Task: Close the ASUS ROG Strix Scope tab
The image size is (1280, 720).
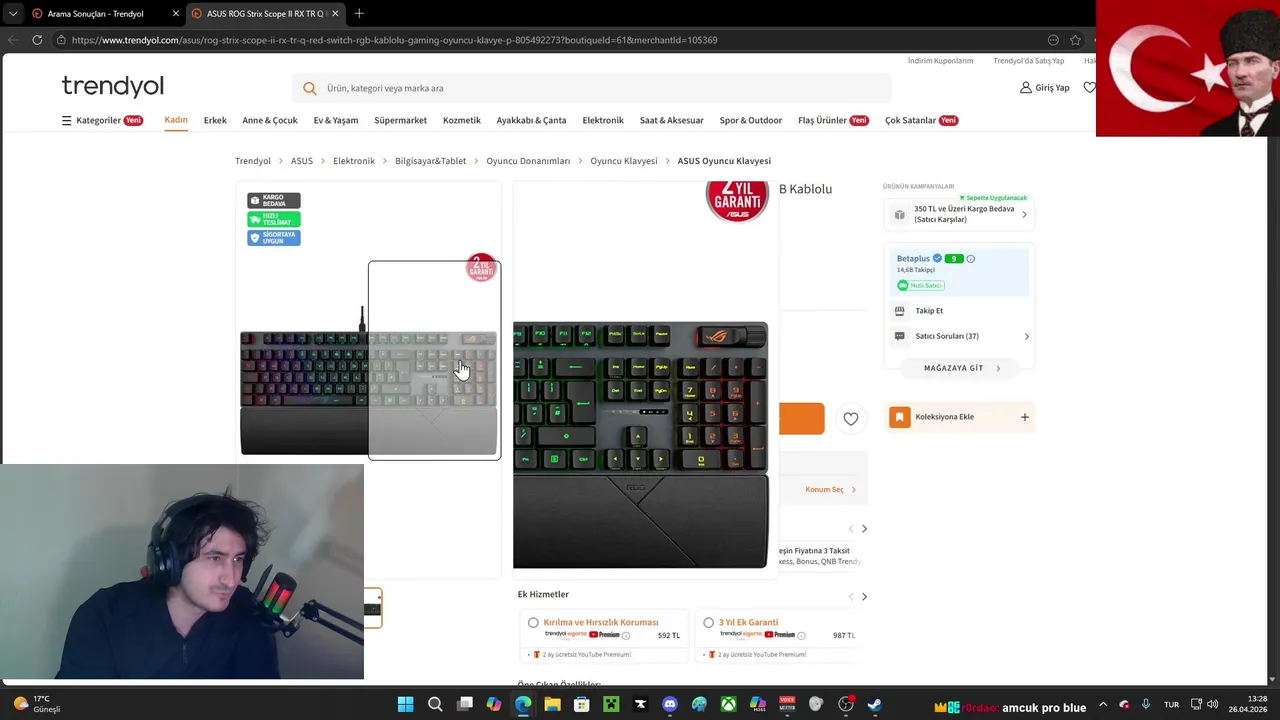Action: coord(335,13)
